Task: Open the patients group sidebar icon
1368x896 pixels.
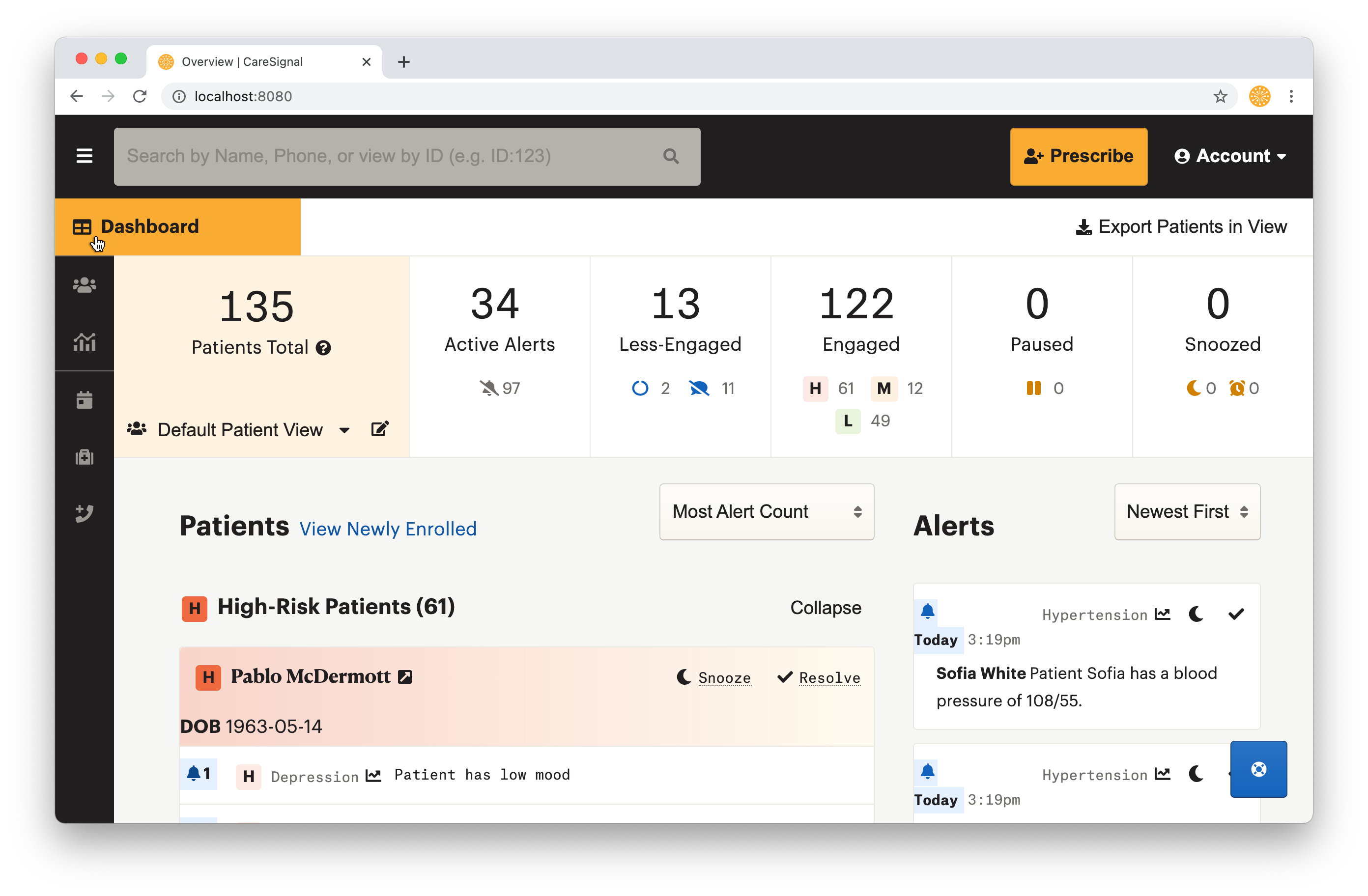Action: [x=85, y=285]
